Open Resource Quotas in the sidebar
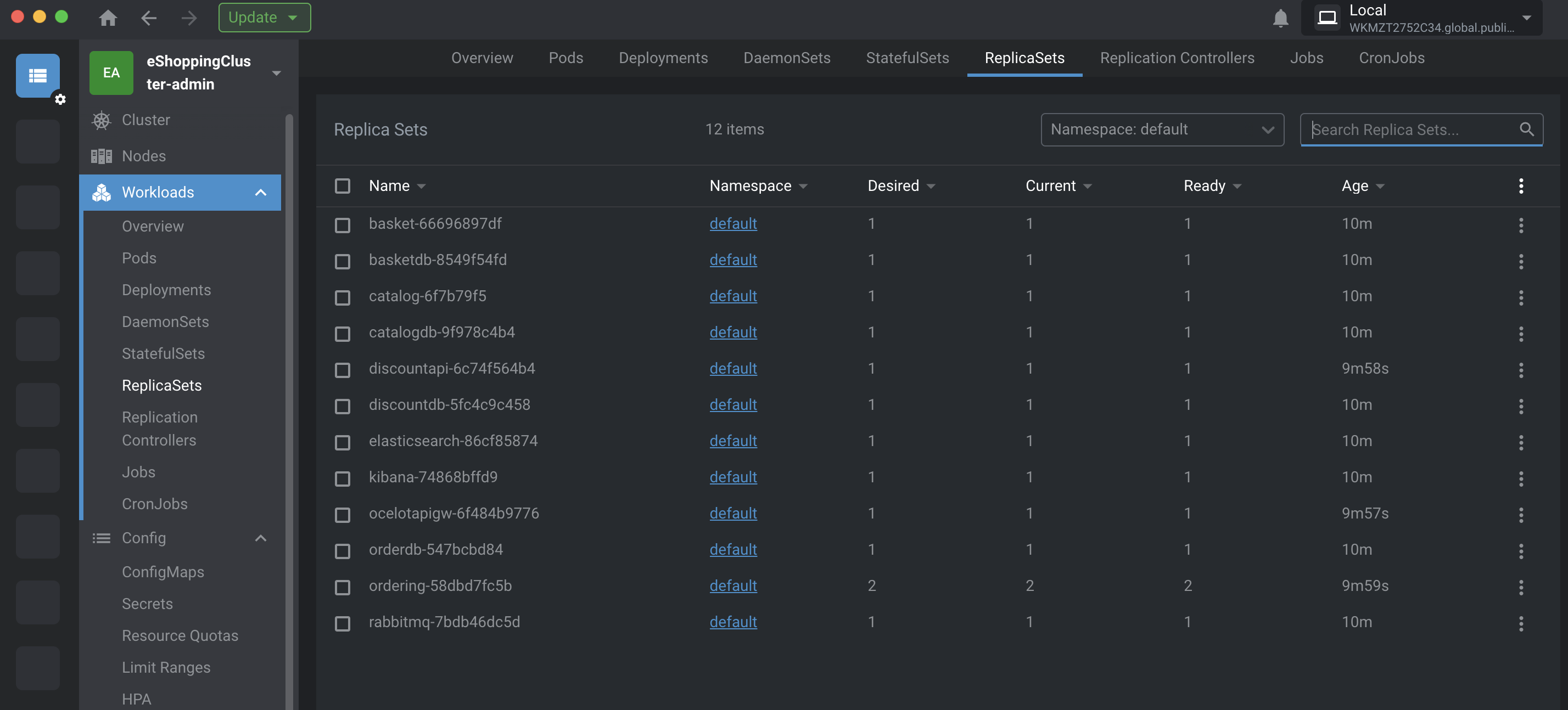1568x710 pixels. pos(180,636)
